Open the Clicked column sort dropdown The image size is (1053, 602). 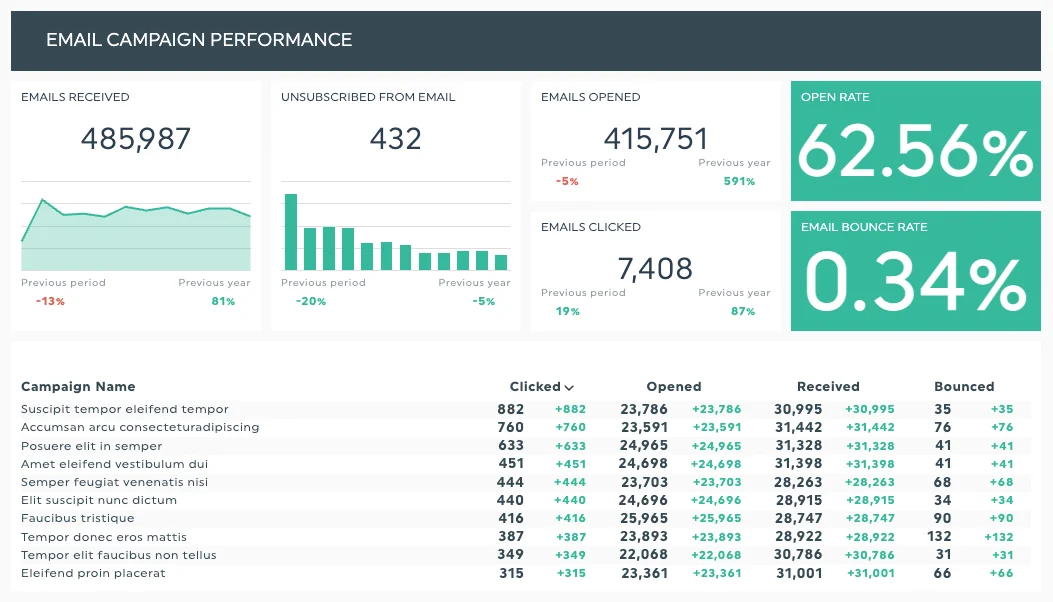pos(568,386)
